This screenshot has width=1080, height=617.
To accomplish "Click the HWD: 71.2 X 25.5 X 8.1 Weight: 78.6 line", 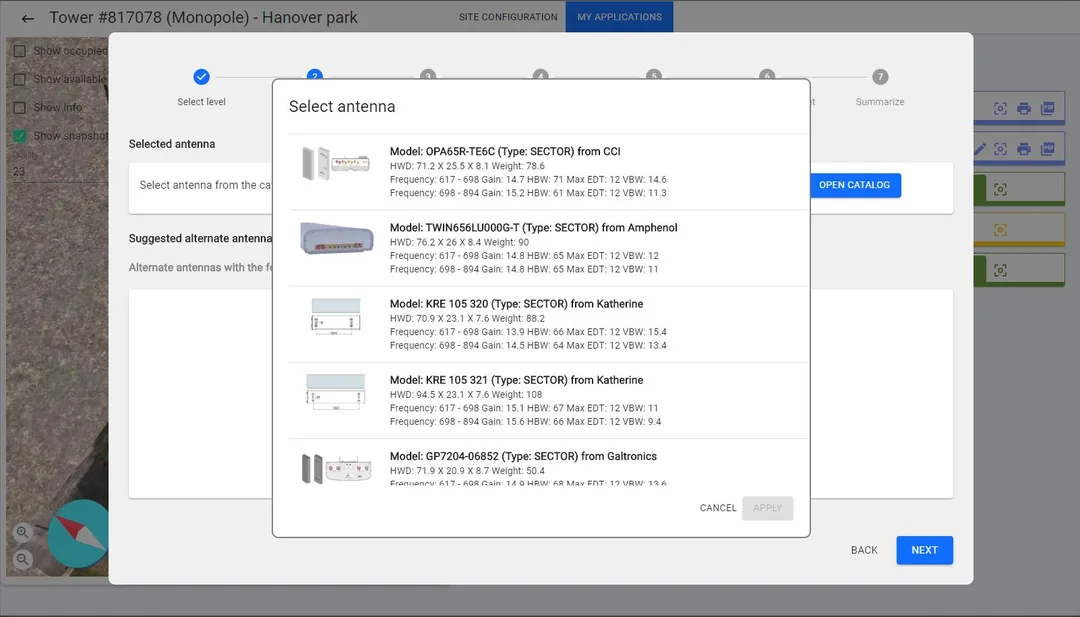I will pos(467,166).
